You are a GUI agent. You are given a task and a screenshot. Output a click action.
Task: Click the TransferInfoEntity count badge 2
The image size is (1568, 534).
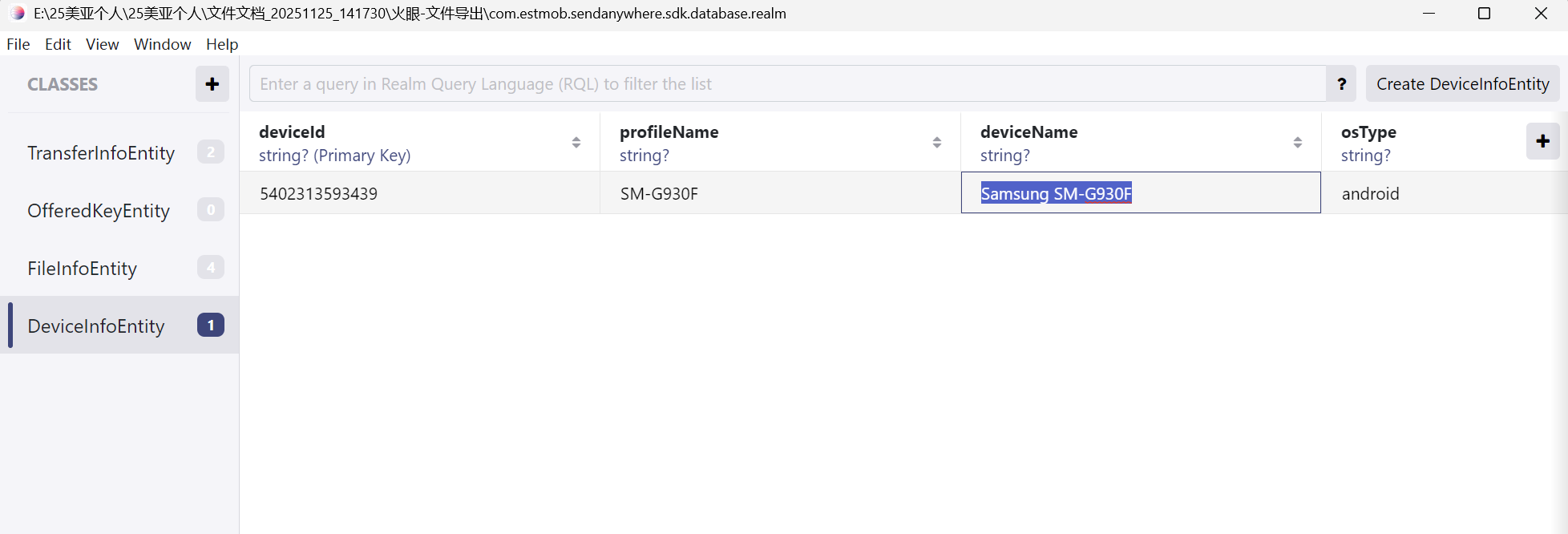tap(211, 152)
